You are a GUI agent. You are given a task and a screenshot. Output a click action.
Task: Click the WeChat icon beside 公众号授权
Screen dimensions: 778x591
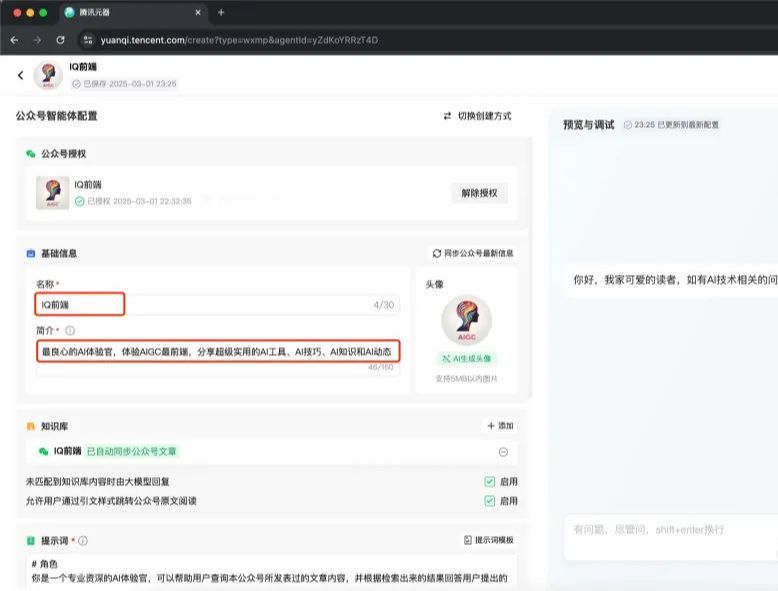coord(31,154)
